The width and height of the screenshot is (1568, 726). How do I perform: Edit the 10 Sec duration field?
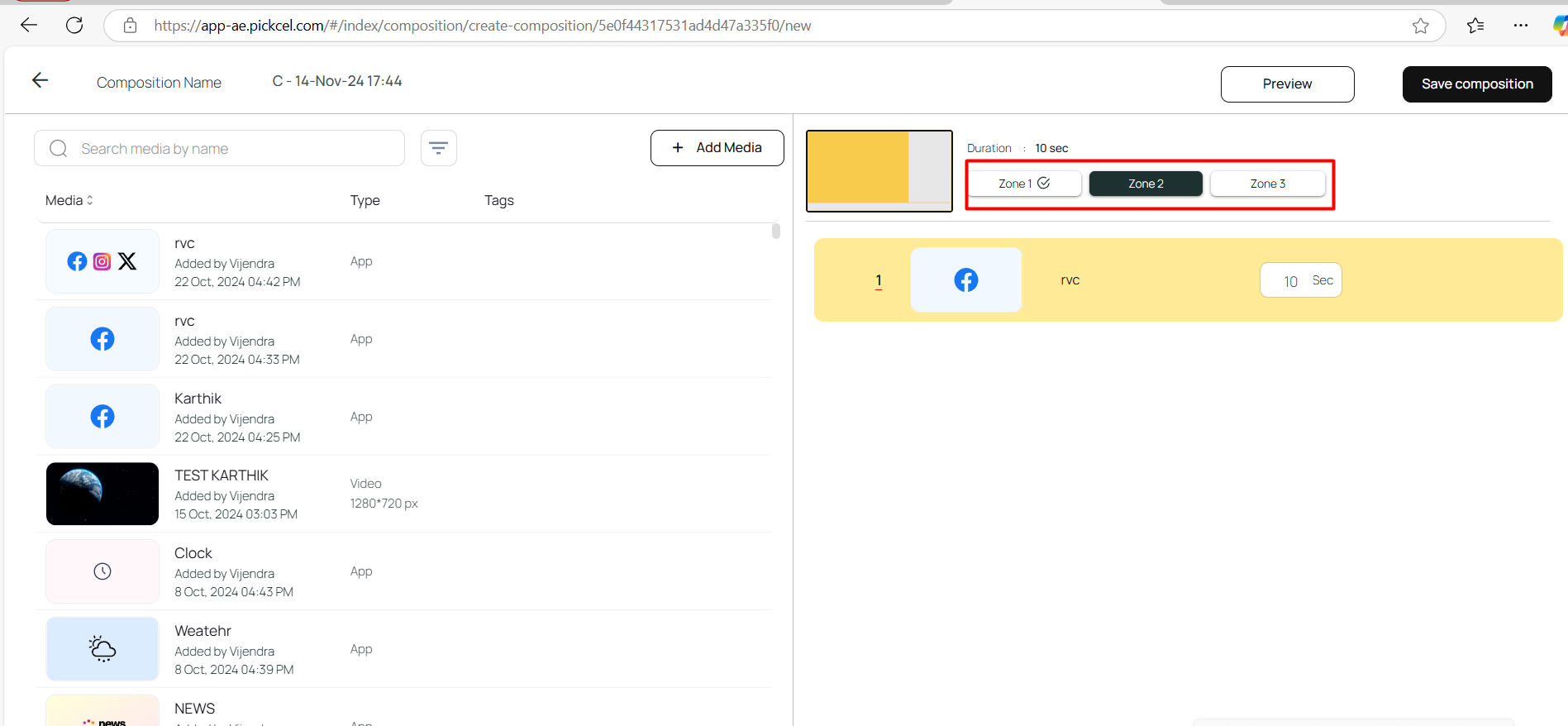tap(1291, 281)
